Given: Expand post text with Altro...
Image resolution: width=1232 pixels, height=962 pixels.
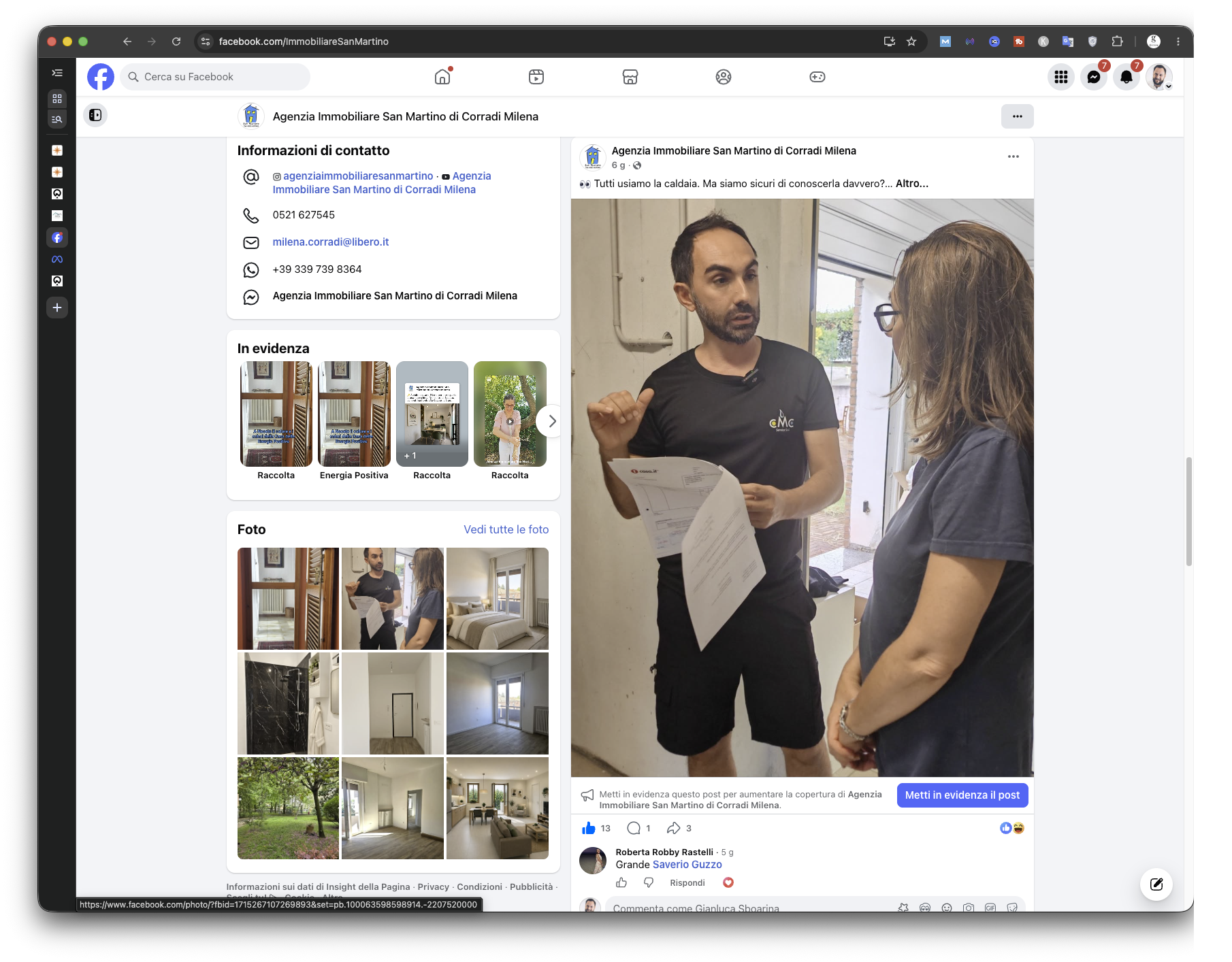Looking at the screenshot, I should coord(912,184).
